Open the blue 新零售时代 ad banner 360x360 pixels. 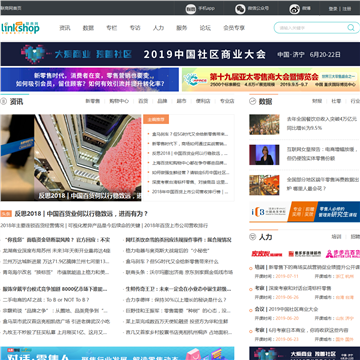(x=90, y=79)
